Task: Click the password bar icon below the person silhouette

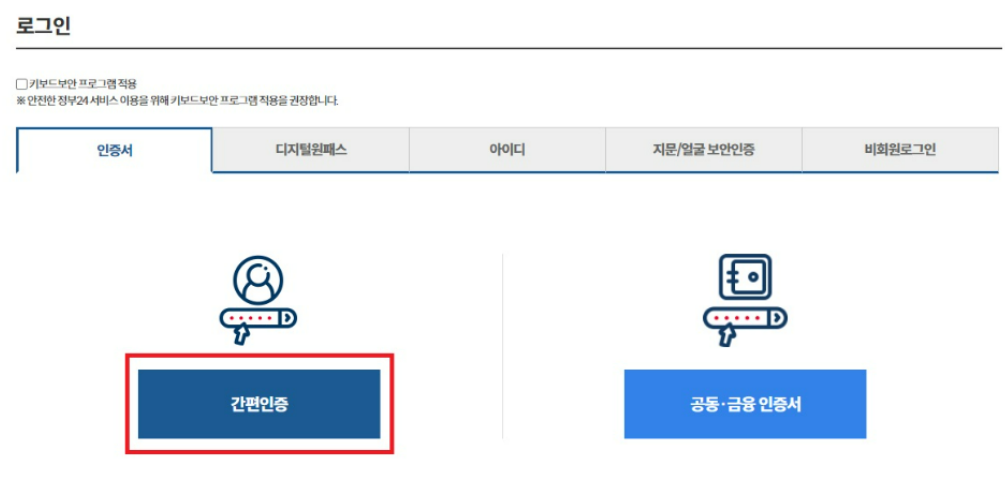Action: pyautogui.click(x=258, y=318)
